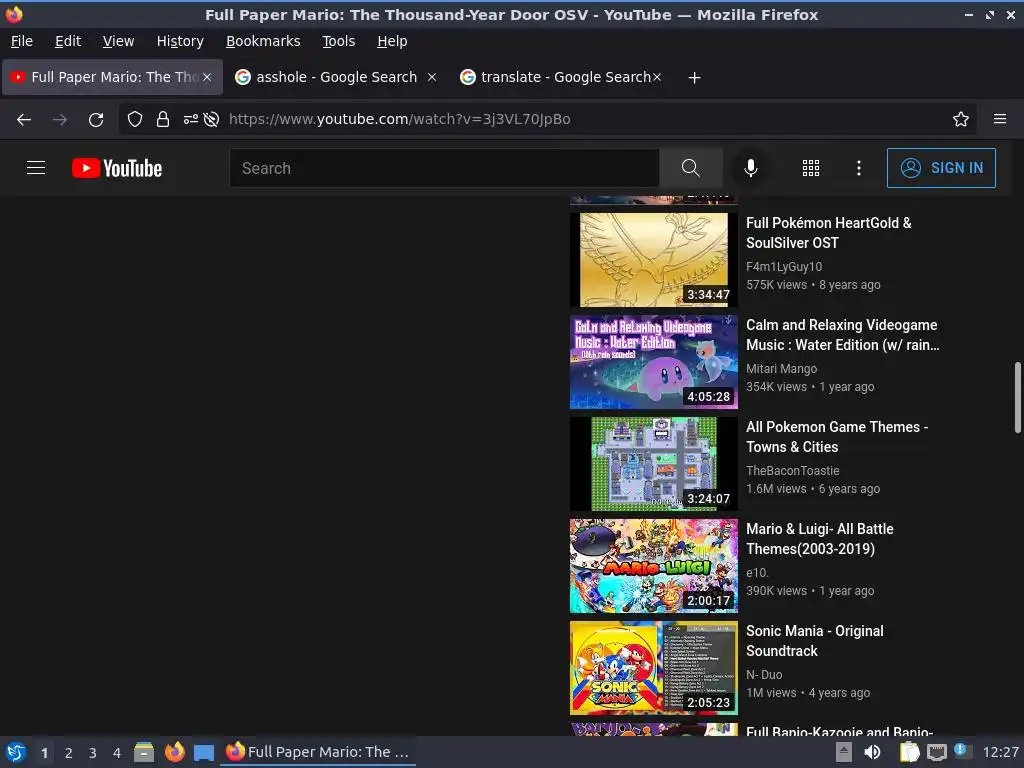Click title Sonic Mania - Original Soundtrack
Screen dimensions: 1024x768
(x=814, y=641)
